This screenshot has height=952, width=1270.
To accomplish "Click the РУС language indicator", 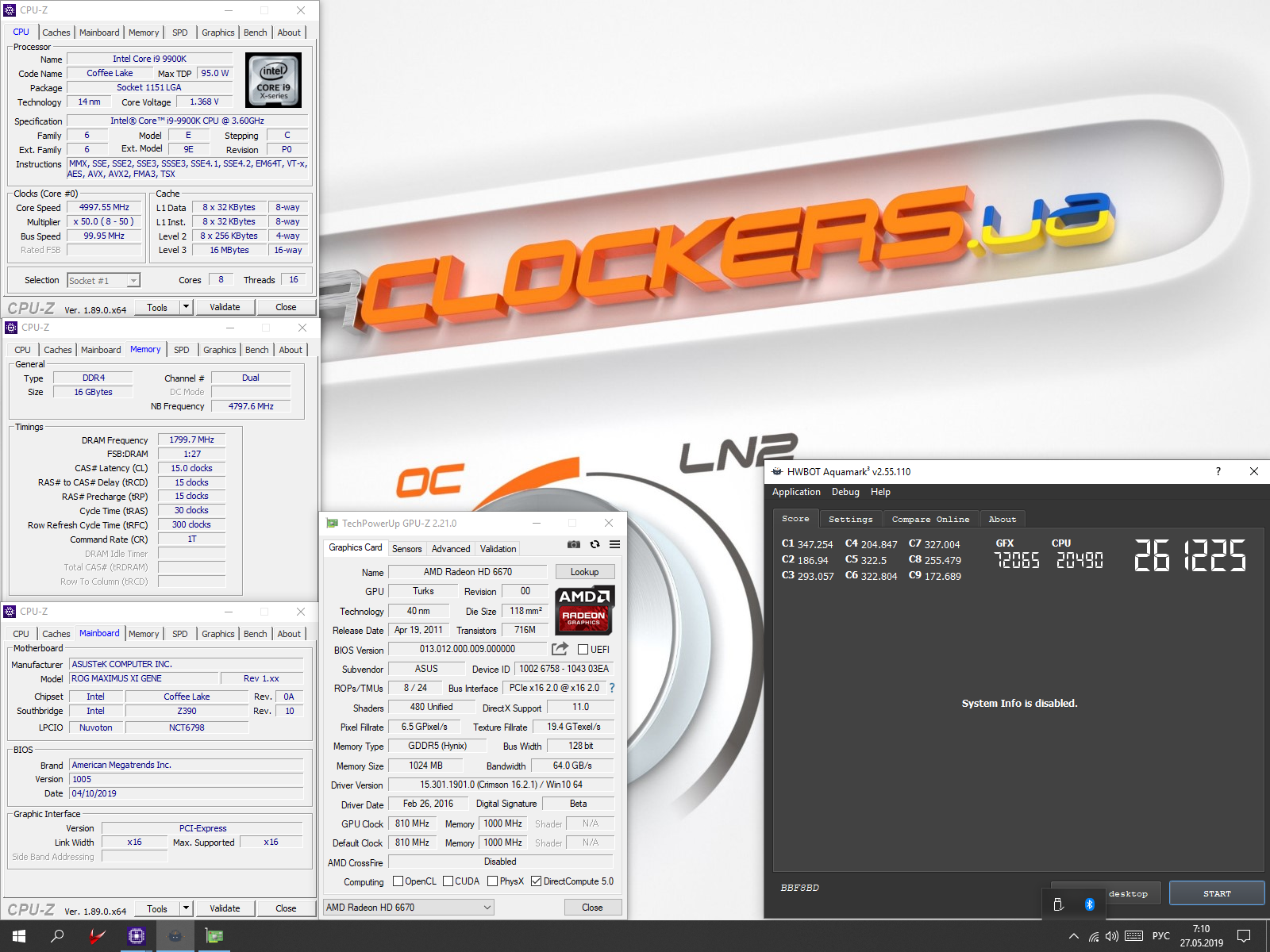I will pyautogui.click(x=1161, y=936).
